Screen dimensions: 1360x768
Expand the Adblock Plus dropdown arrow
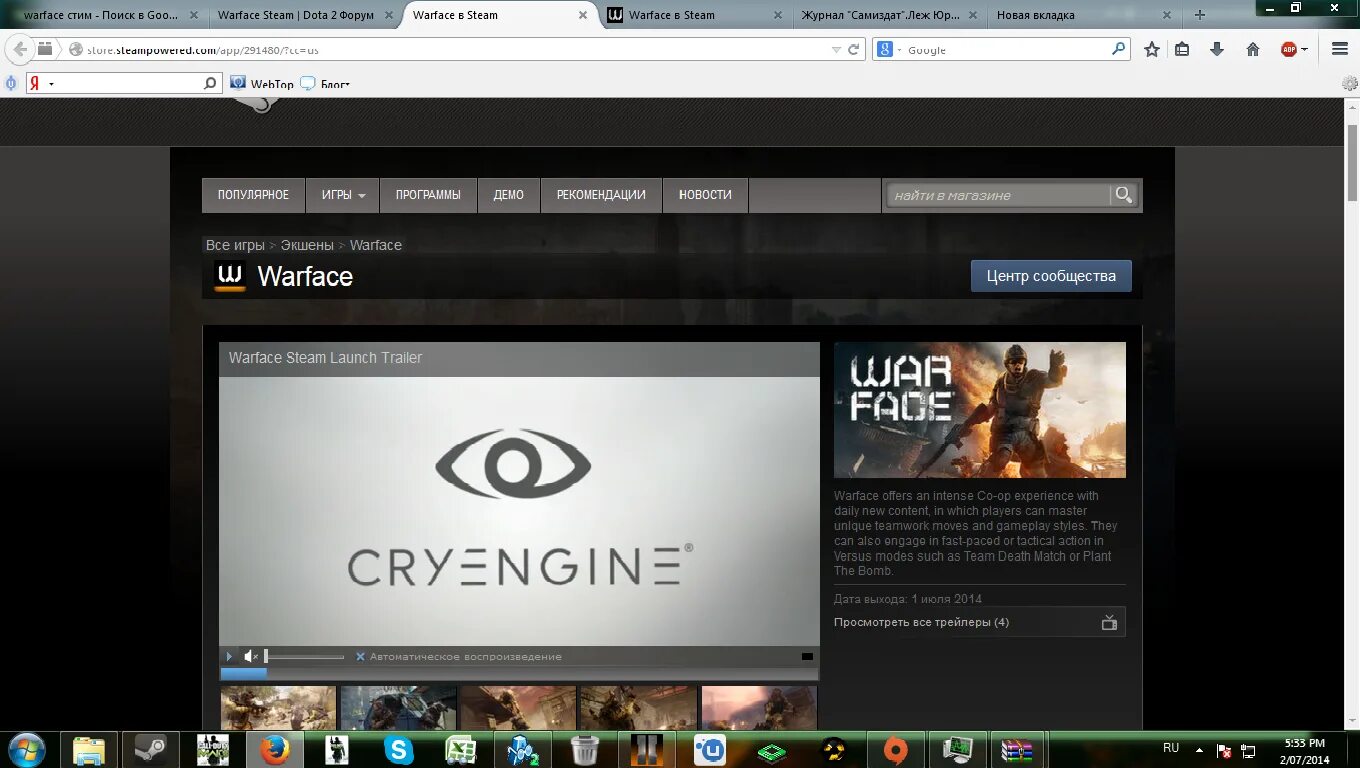1304,49
